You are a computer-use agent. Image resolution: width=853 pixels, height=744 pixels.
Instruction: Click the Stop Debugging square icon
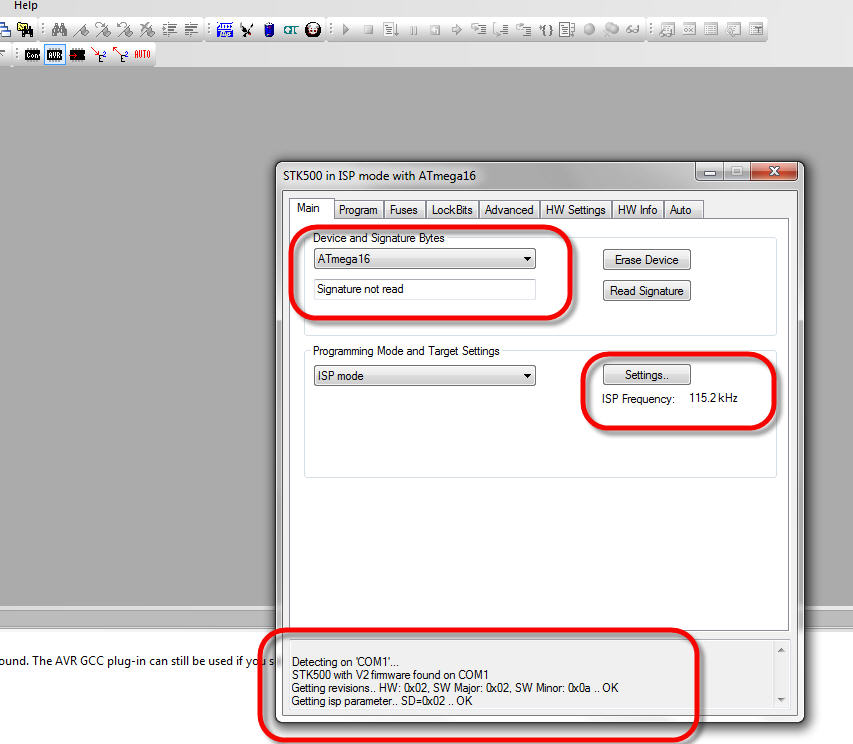[368, 29]
